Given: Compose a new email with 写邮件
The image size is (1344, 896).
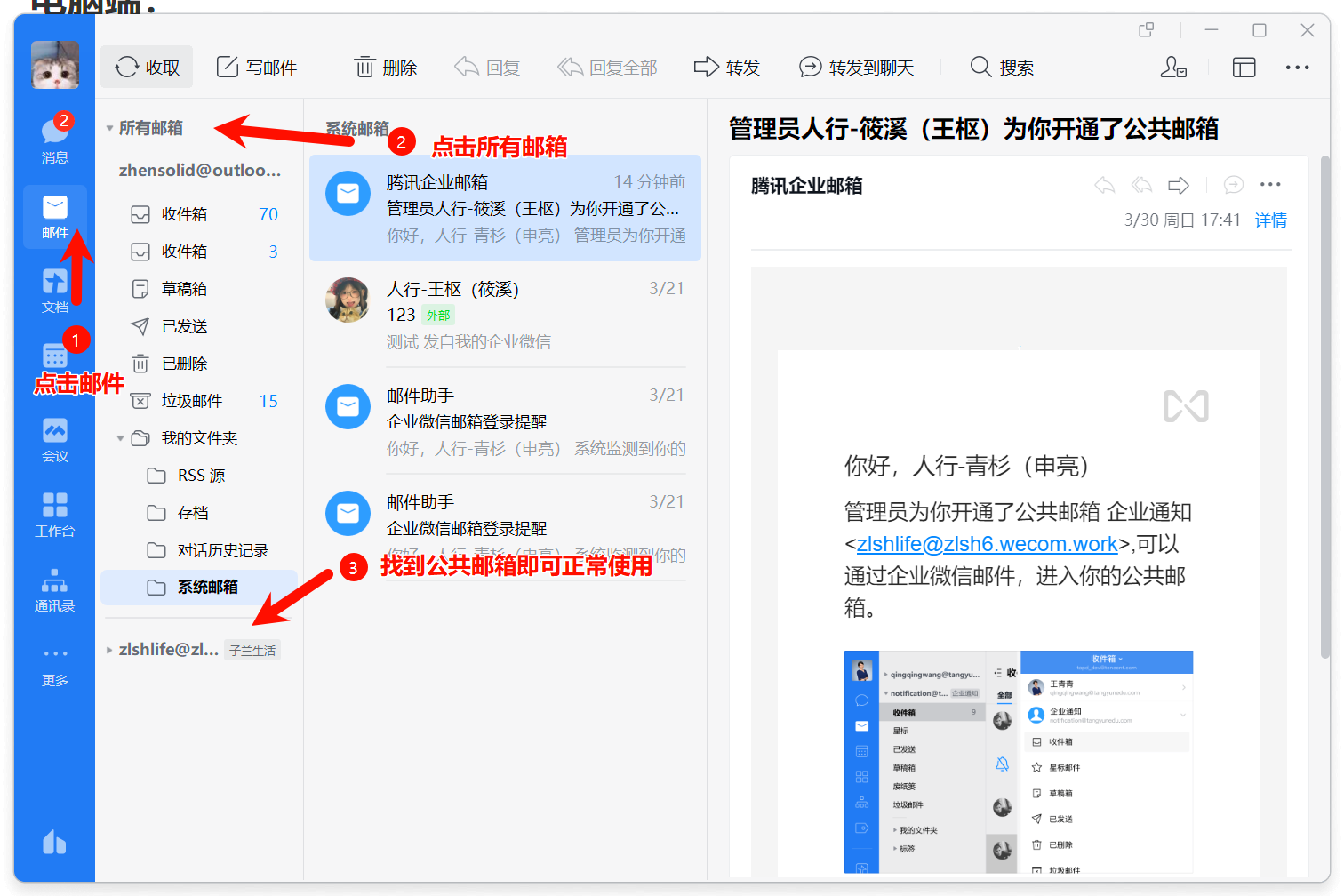Looking at the screenshot, I should (257, 68).
